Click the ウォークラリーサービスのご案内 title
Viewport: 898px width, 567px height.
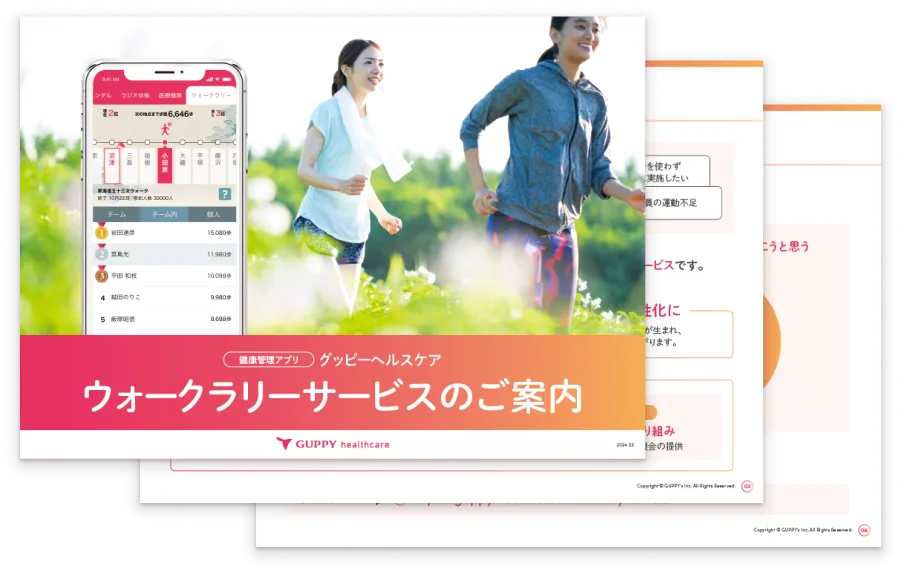tap(332, 397)
